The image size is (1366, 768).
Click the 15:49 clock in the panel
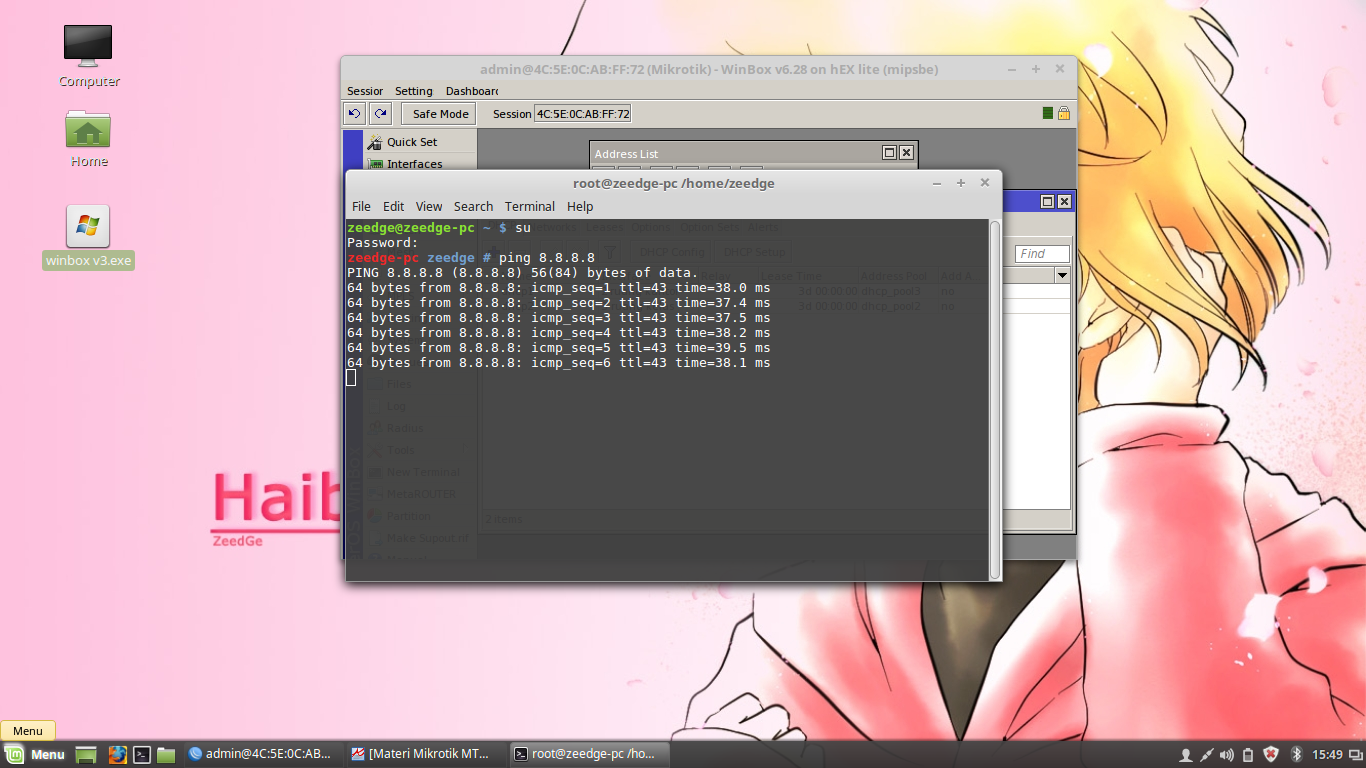(x=1327, y=755)
